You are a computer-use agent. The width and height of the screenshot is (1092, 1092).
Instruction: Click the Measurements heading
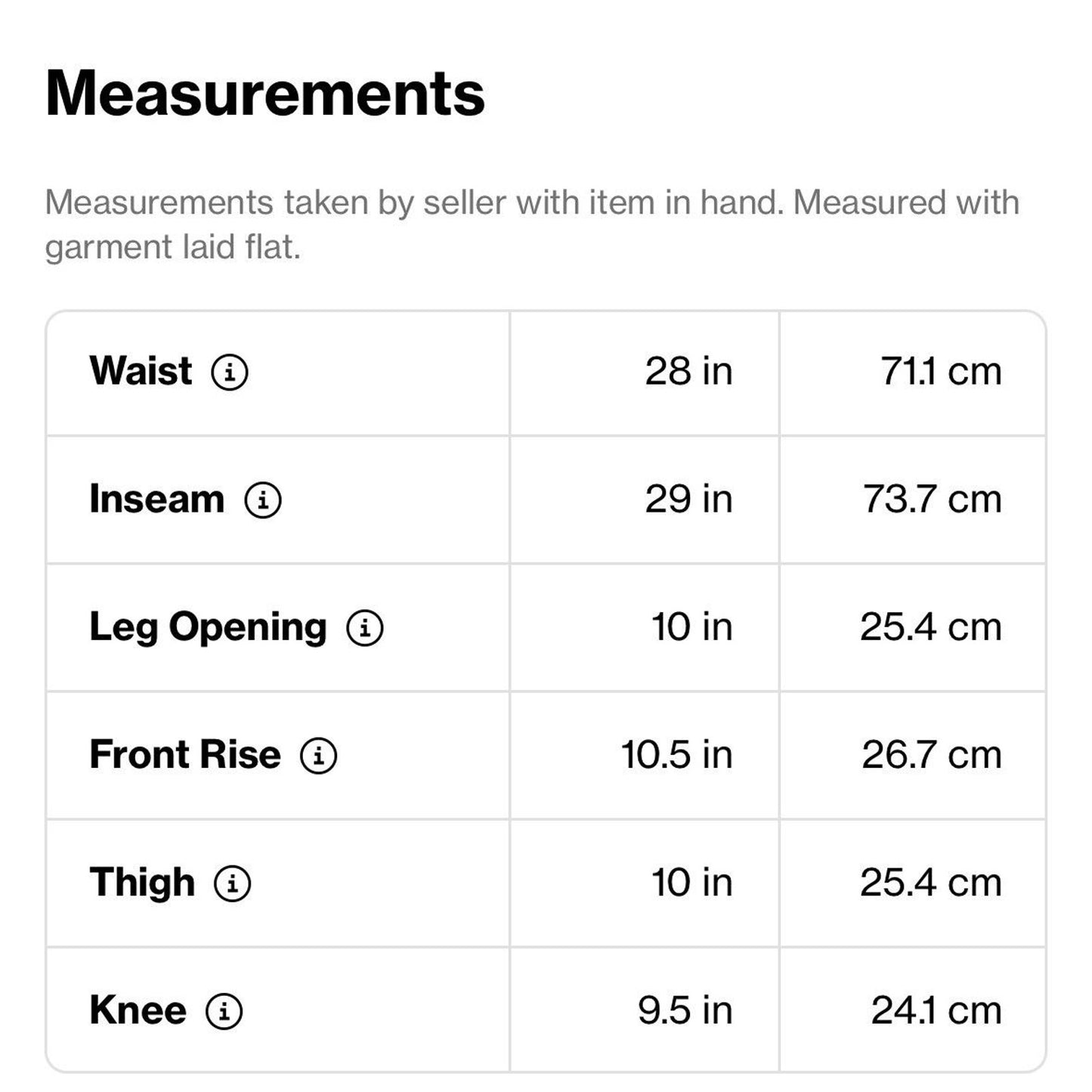pos(264,94)
